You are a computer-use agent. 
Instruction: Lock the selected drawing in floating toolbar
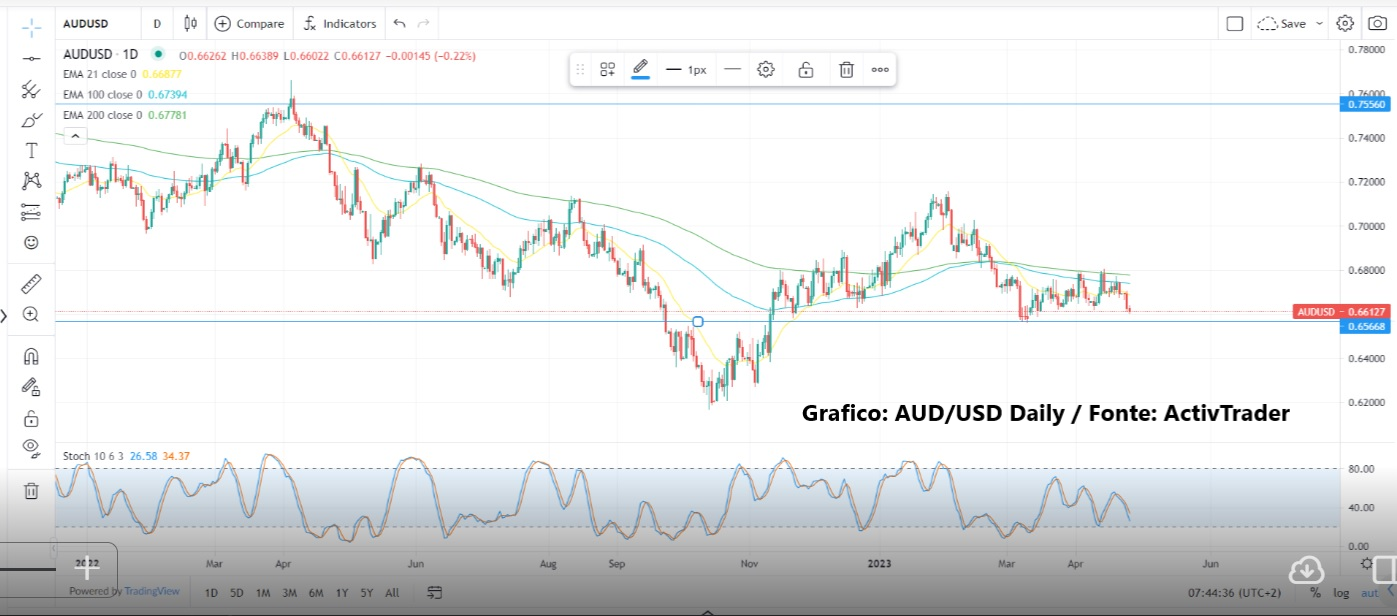[x=805, y=69]
